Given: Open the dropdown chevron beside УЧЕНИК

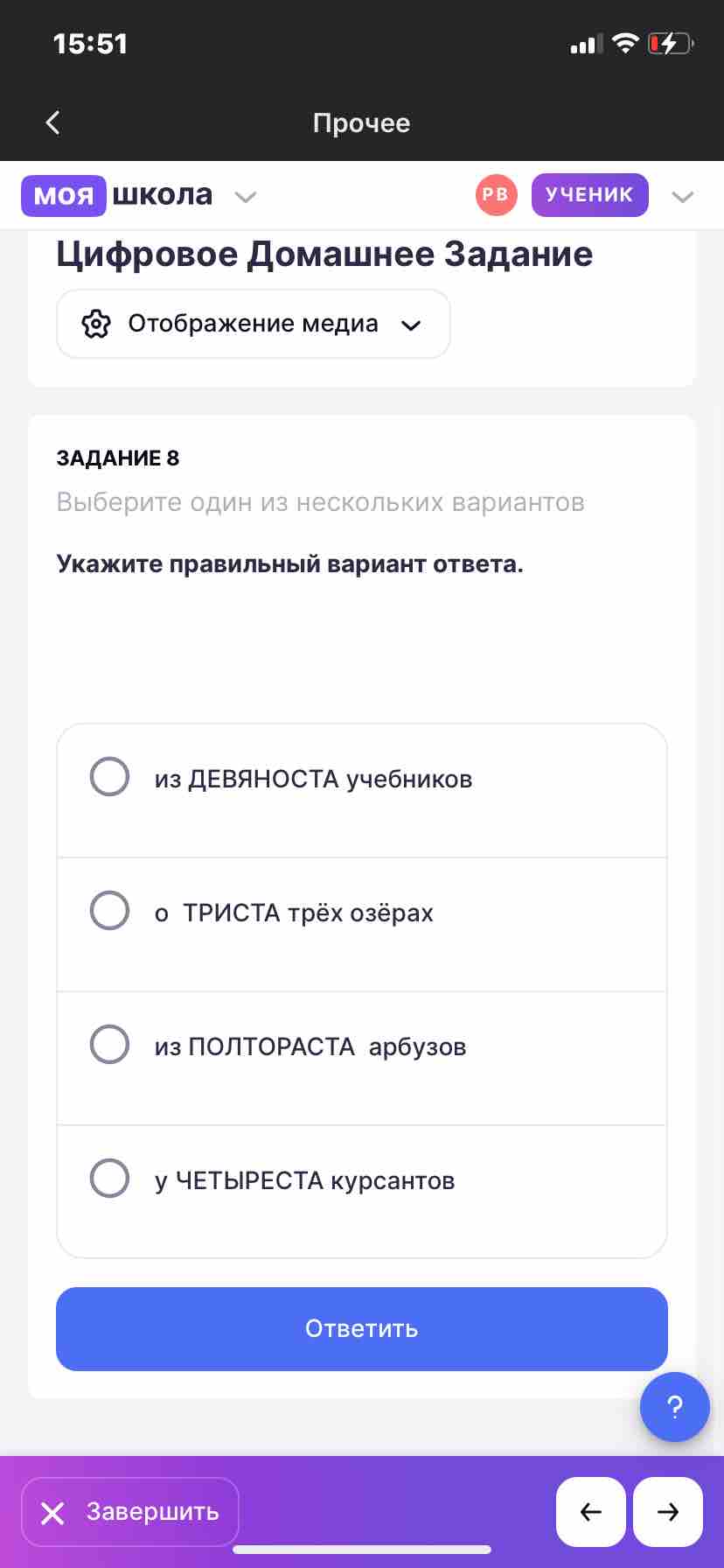Looking at the screenshot, I should [x=682, y=197].
